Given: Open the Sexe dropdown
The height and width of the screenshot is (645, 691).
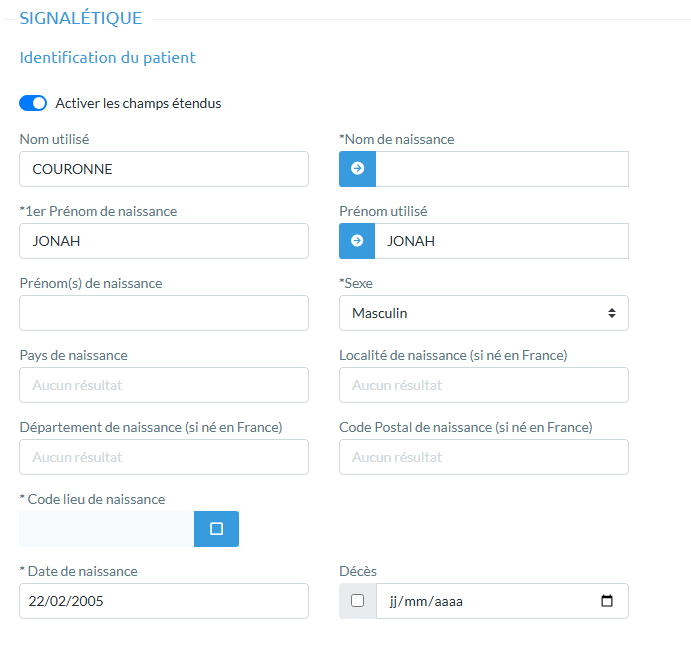Looking at the screenshot, I should point(484,313).
